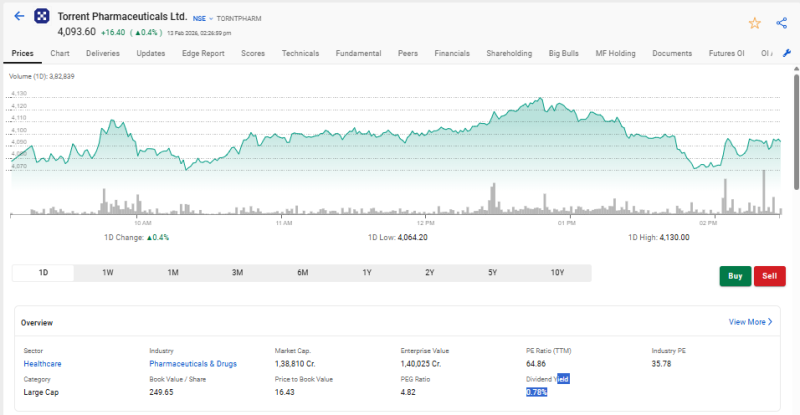Click the PEG Ratio value 4.82
The height and width of the screenshot is (415, 800).
click(408, 393)
